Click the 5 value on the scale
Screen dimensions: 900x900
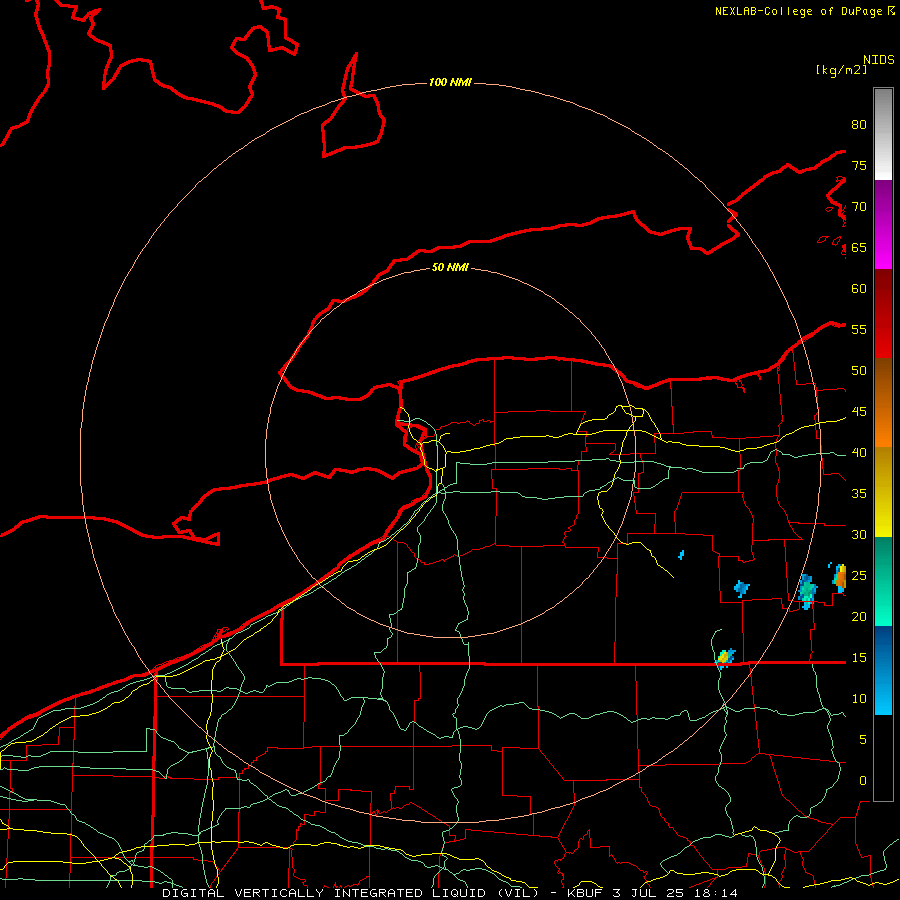click(x=863, y=740)
